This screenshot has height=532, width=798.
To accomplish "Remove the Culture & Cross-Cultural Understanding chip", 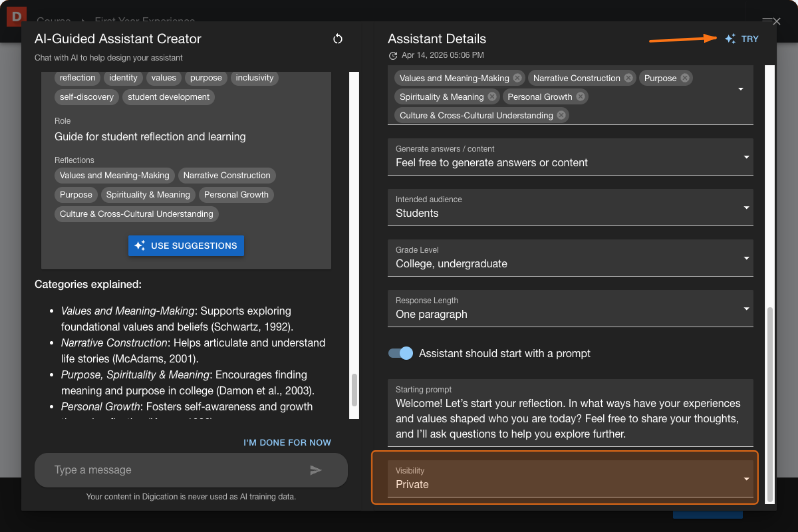I will 561,115.
